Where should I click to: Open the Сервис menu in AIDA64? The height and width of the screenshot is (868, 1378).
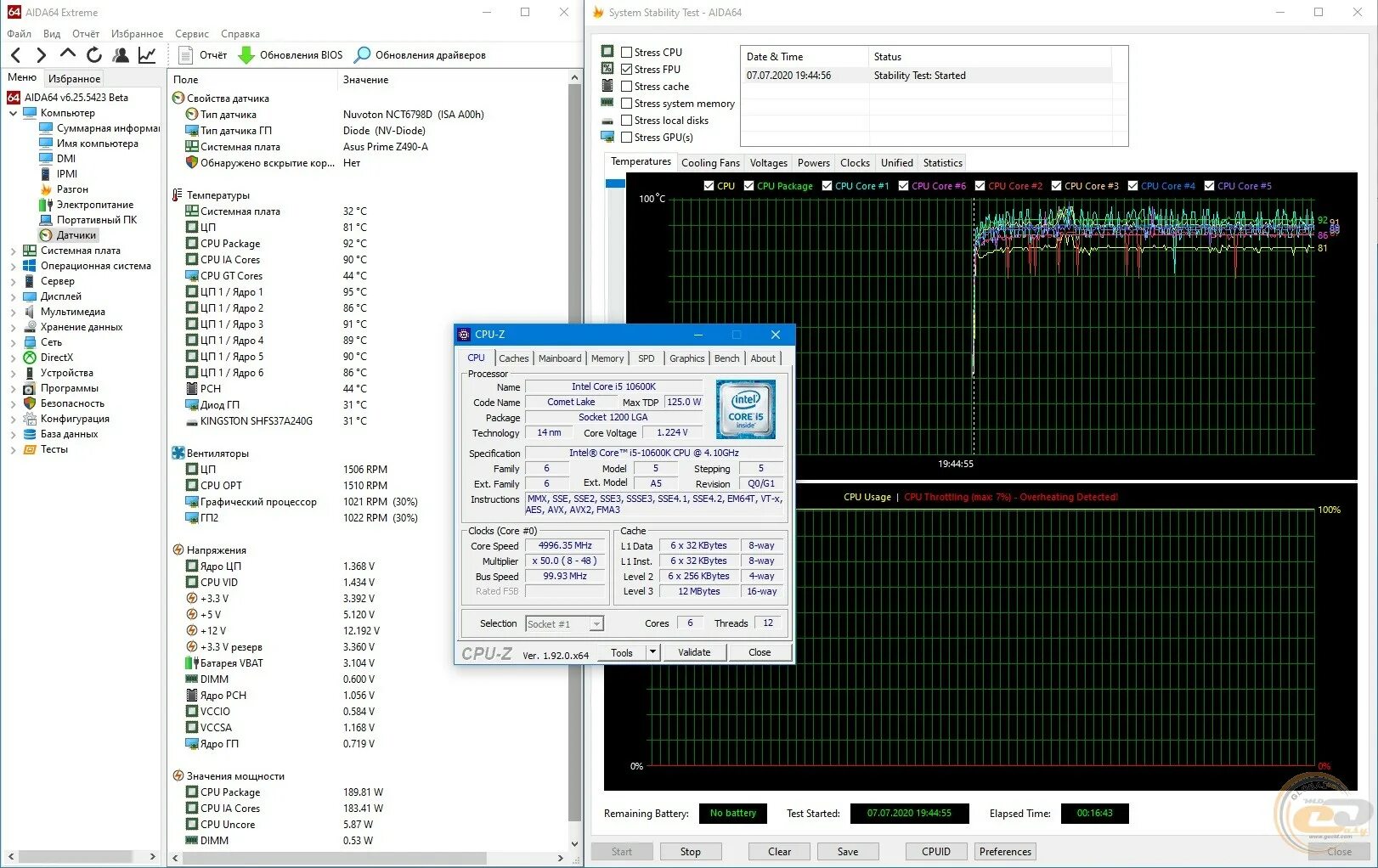click(192, 34)
